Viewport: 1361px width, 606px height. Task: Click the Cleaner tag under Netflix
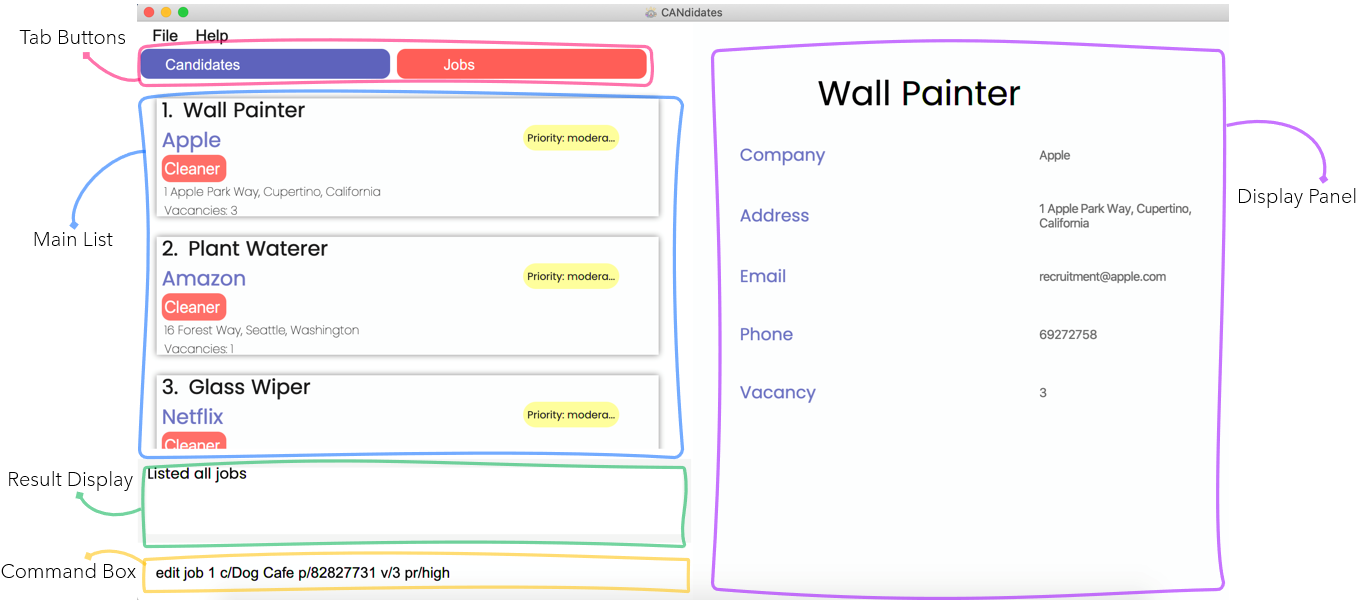click(193, 442)
